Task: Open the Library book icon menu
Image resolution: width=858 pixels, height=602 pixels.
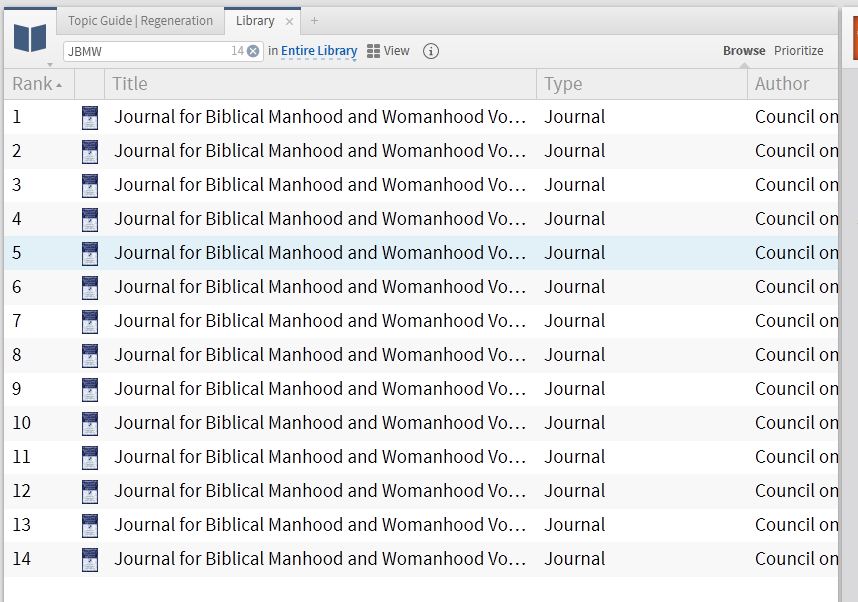Action: pos(30,38)
